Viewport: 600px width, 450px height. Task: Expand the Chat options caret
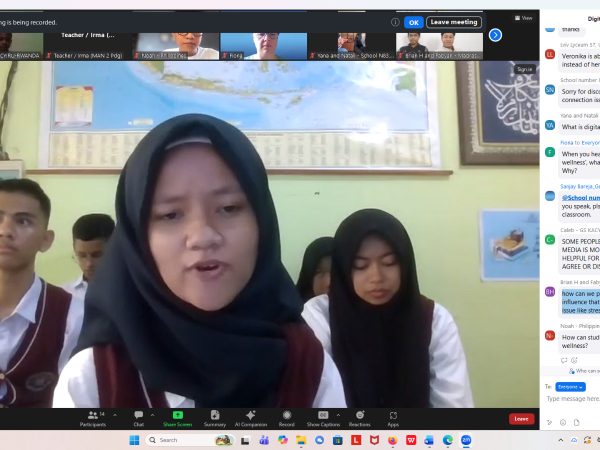click(x=153, y=414)
